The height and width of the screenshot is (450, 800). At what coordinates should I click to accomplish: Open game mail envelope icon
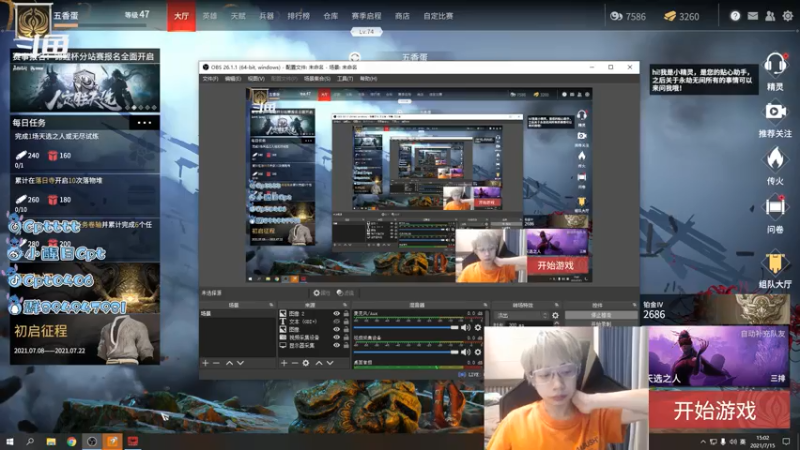753,16
